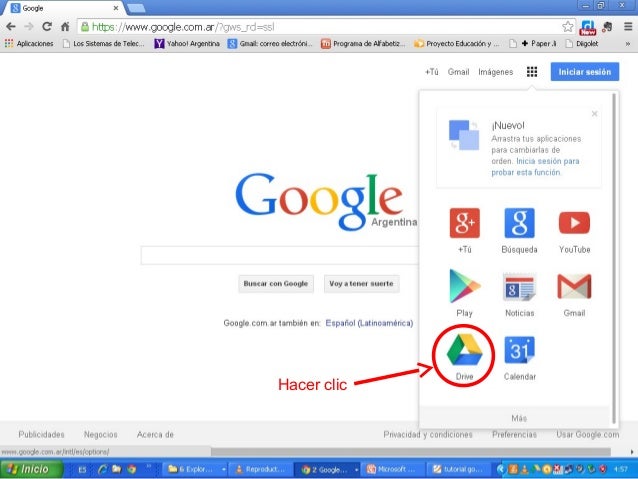Viewport: 638px width, 479px height.
Task: Open the Aplicaciones bookmarks shortcut
Action: pos(29,43)
